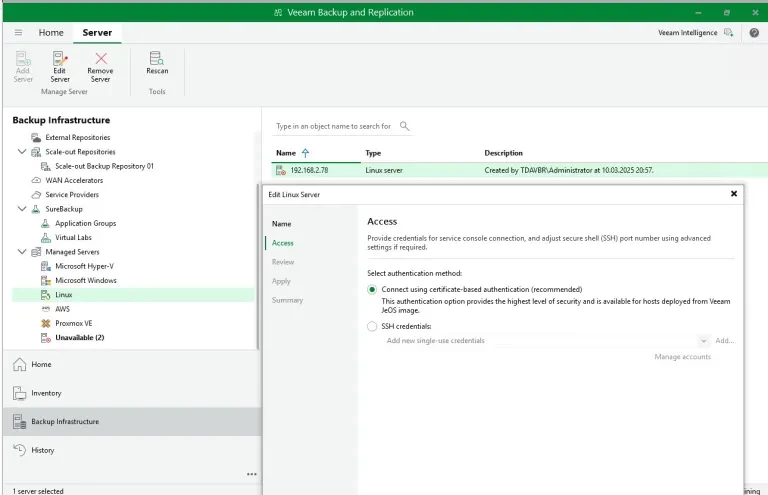Open History view clock icon
The image size is (768, 495).
20,450
